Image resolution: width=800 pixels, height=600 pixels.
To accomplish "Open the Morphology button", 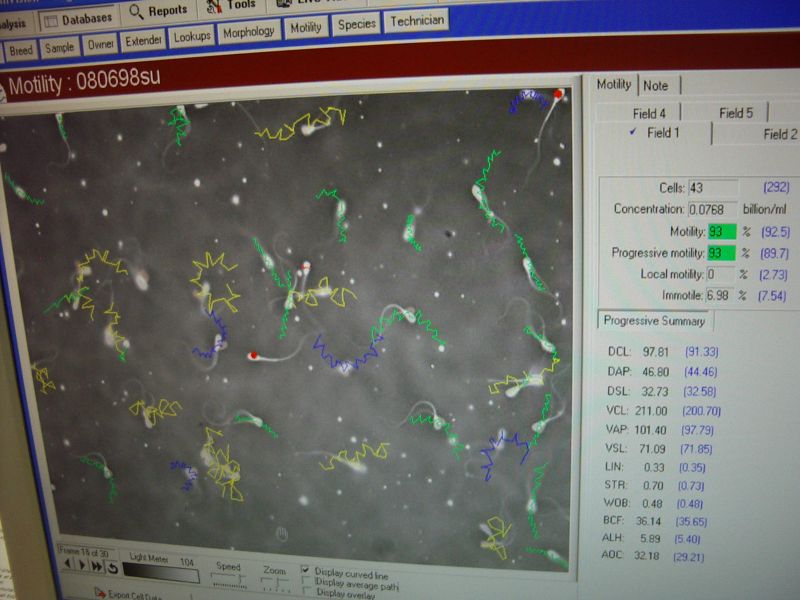I will coord(248,33).
